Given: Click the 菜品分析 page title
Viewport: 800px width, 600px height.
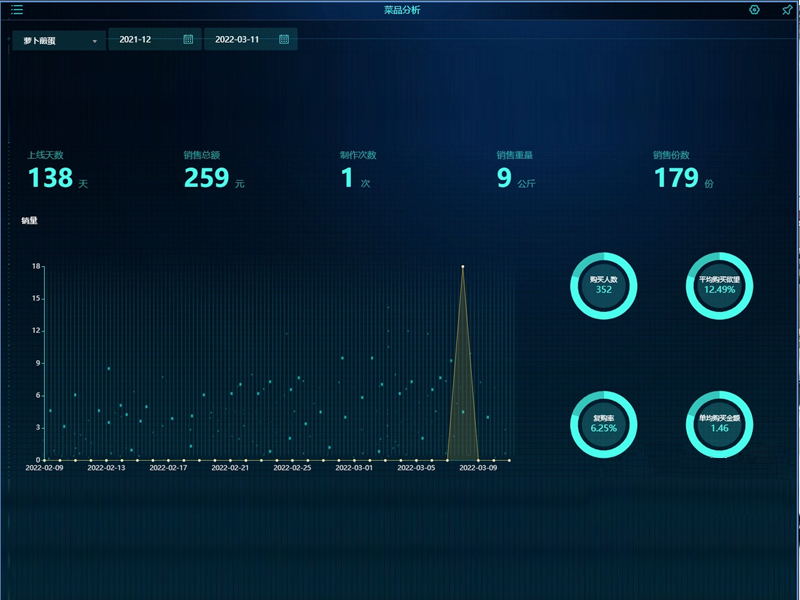Looking at the screenshot, I should tap(402, 10).
